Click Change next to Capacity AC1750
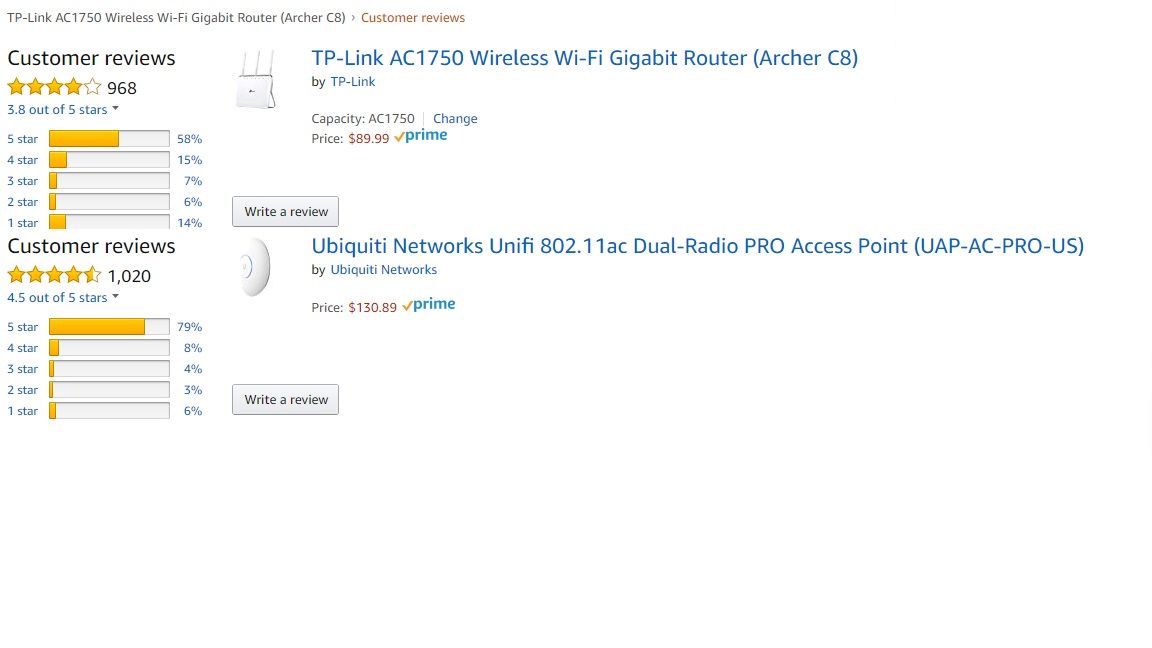Screen dimensions: 1152x648 pos(455,118)
